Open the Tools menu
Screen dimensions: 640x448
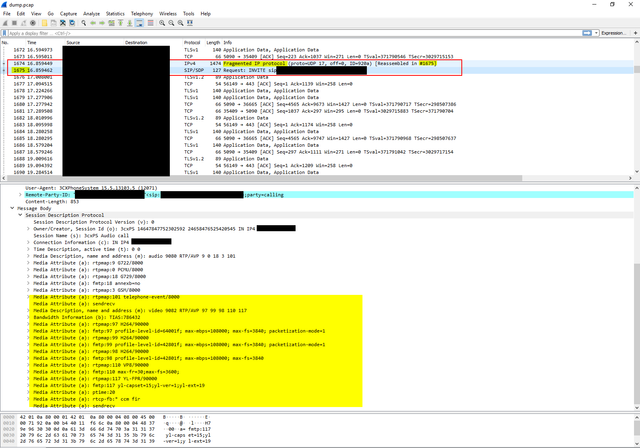(x=189, y=13)
